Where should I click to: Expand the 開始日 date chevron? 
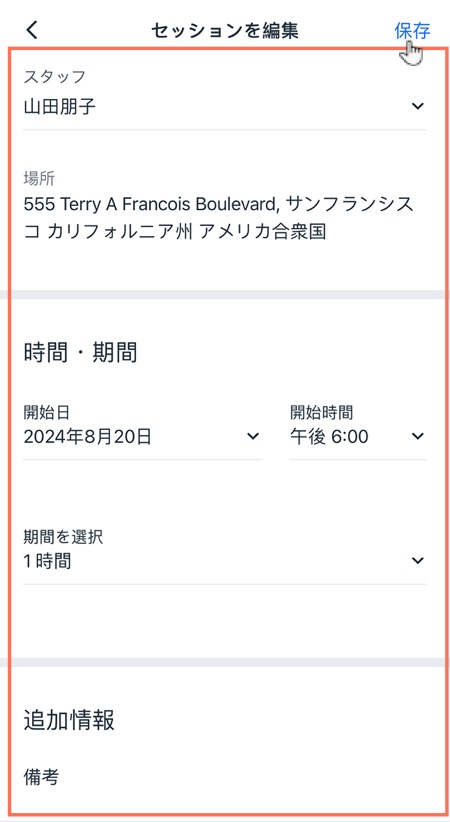click(253, 436)
